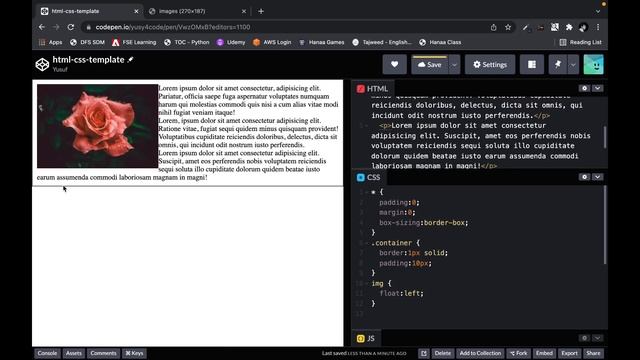Open CSS editor settings gear
Viewport: 640px width, 360px height.
tap(584, 177)
